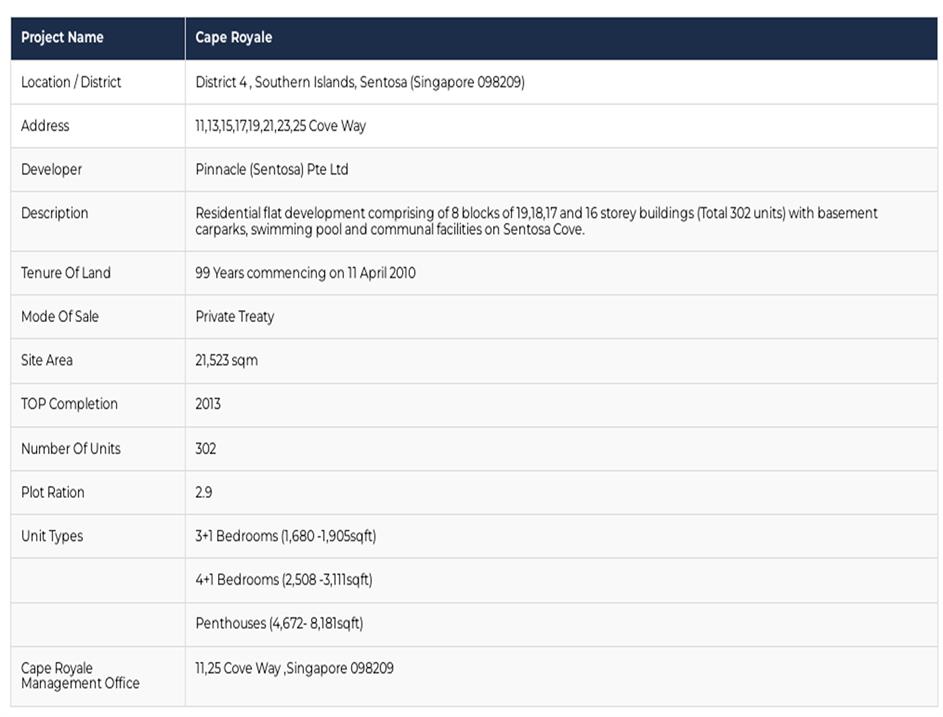Click the 'Cape Royale' header title

[x=234, y=38]
